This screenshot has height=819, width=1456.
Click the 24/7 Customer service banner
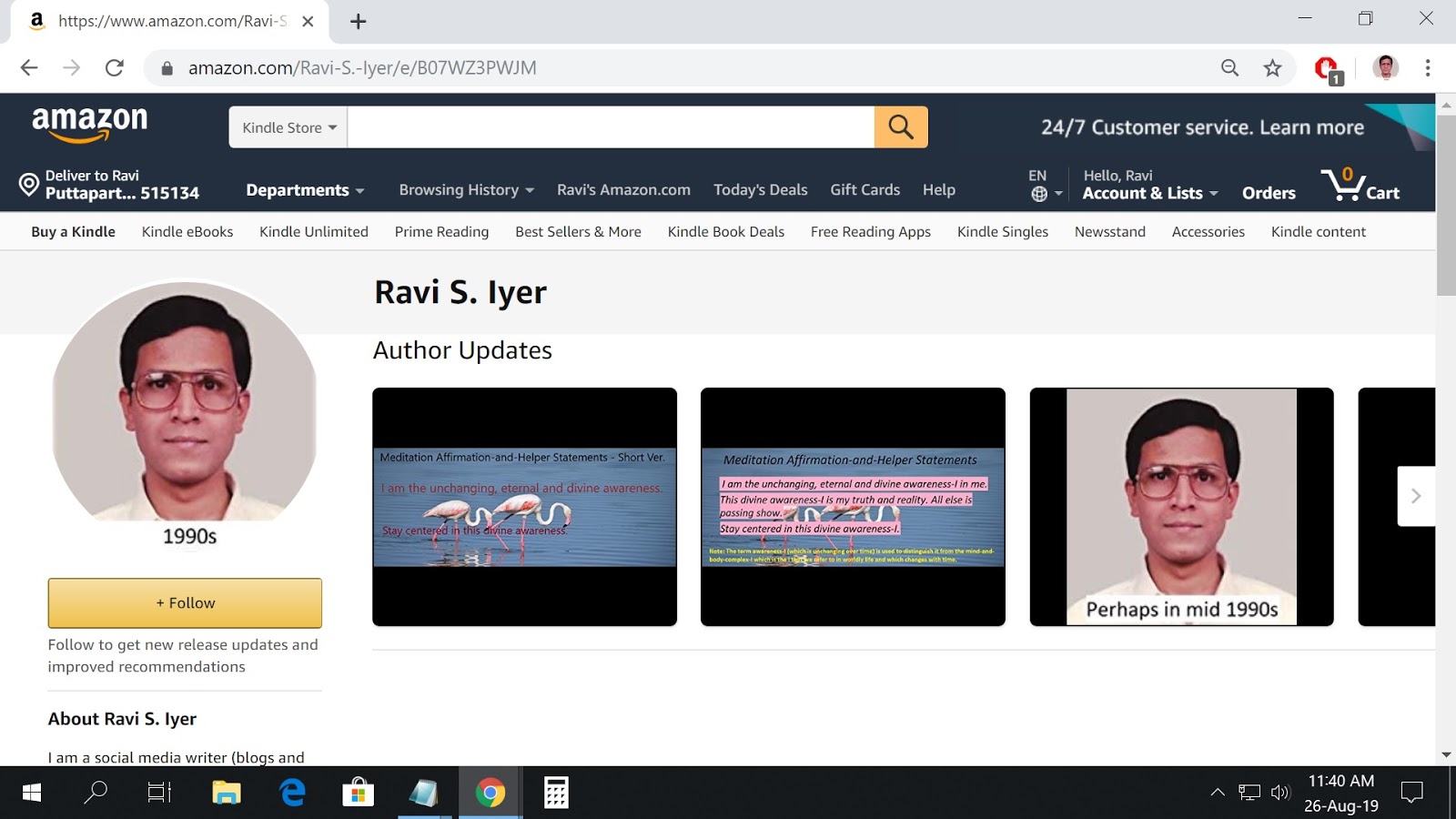pos(1203,127)
